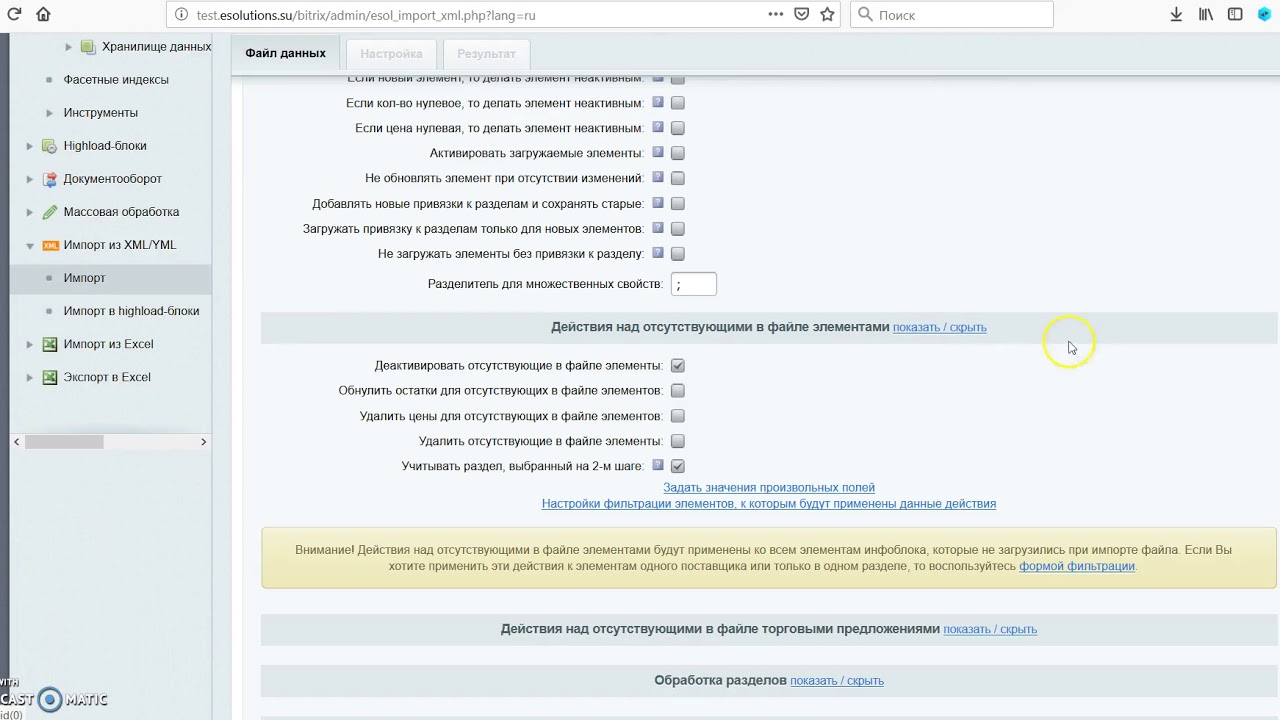Check 'Не загружать элементы без привязки к разделу'
This screenshot has width=1280, height=720.
click(x=678, y=253)
